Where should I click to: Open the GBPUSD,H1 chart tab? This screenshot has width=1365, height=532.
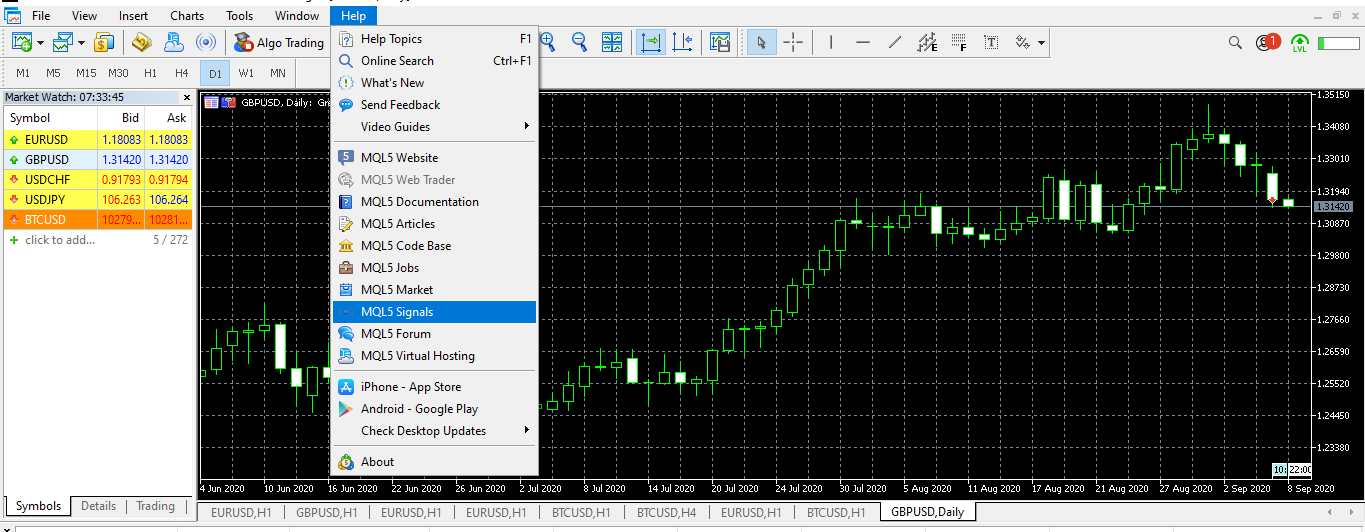(326, 512)
